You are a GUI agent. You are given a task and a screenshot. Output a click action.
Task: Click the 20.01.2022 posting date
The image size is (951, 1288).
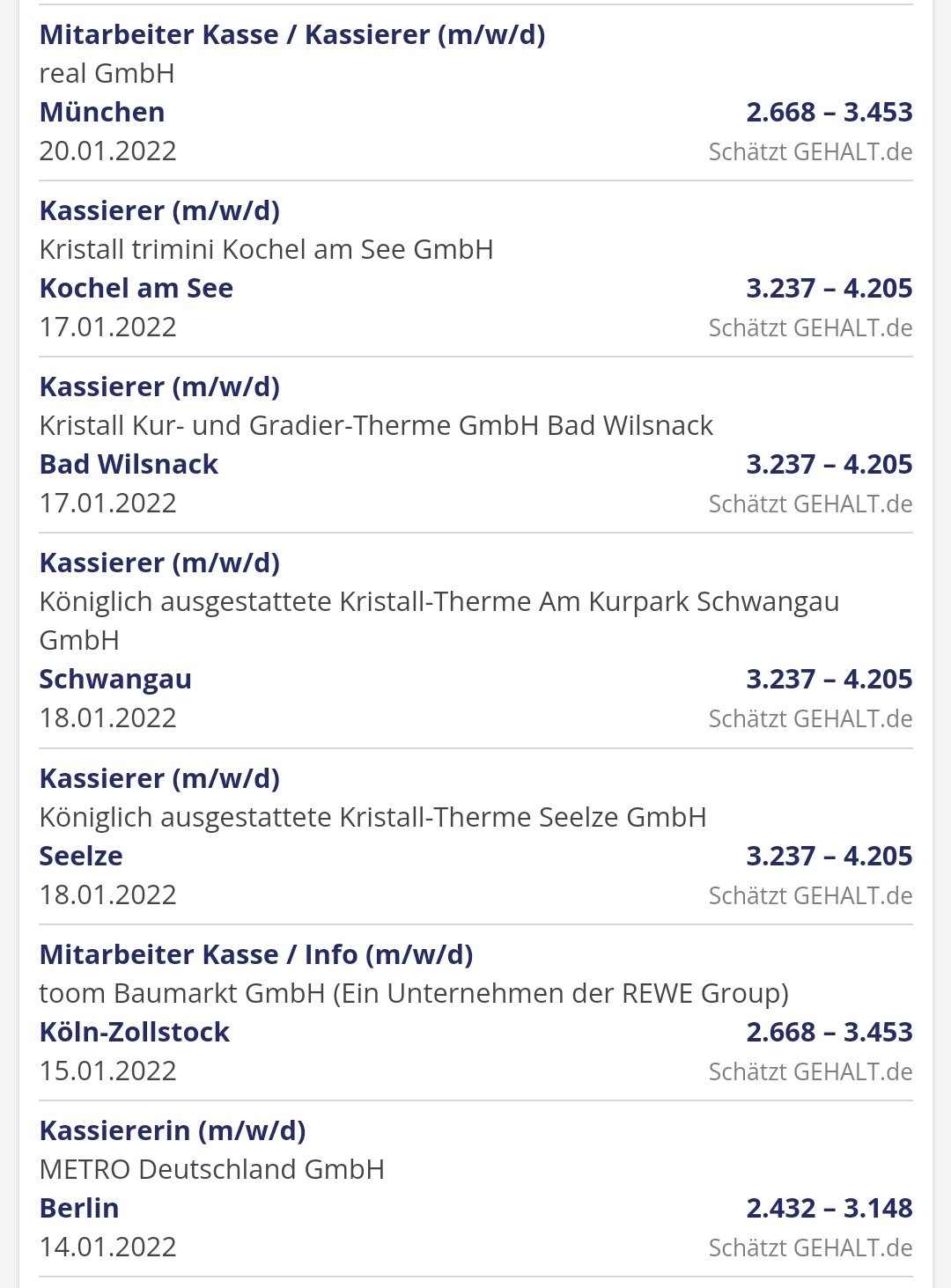pos(108,151)
